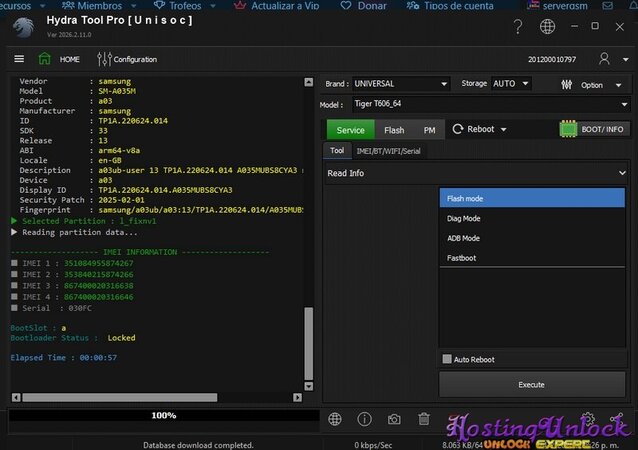
Task: Select Diag Mode in the list
Action: point(463,218)
